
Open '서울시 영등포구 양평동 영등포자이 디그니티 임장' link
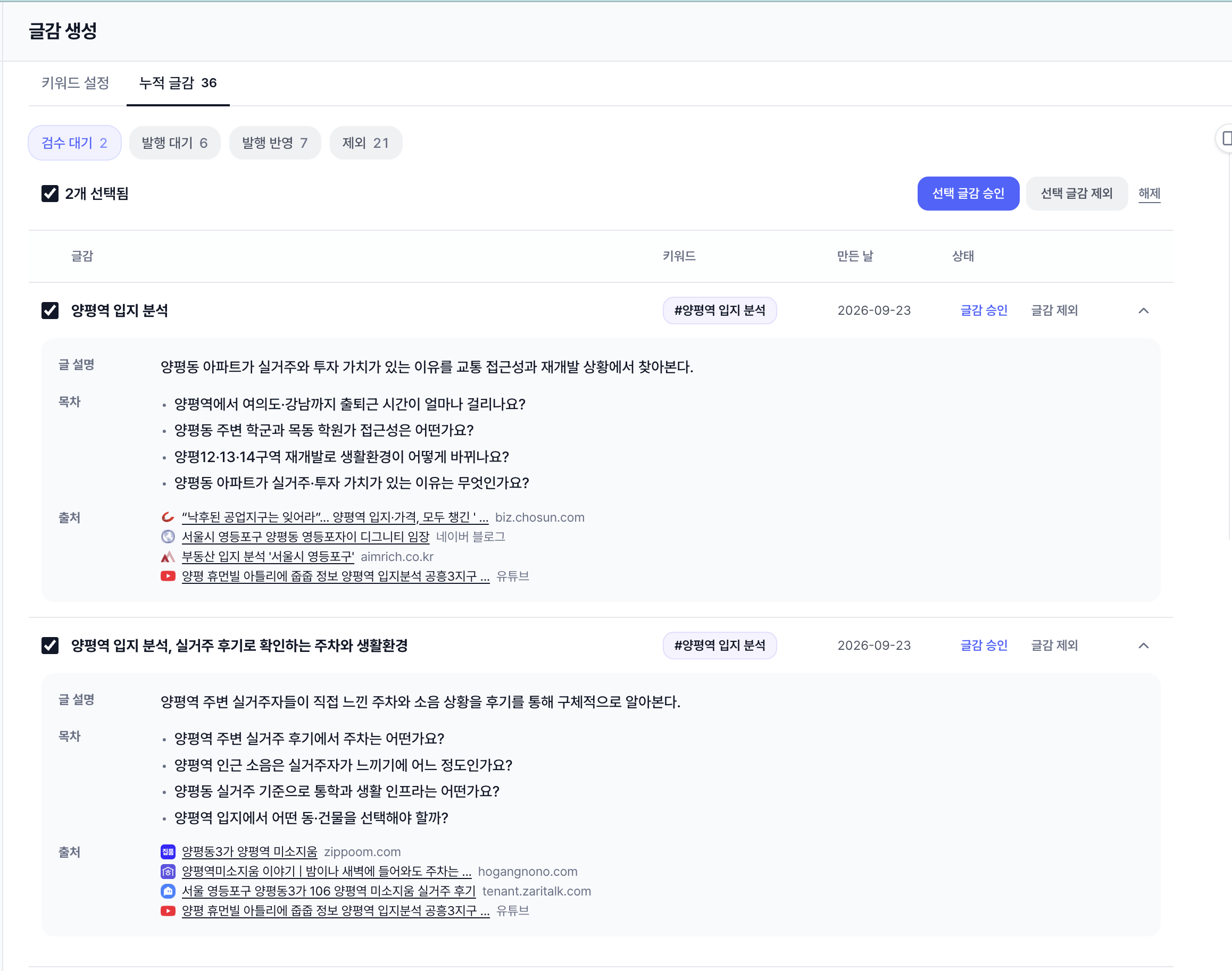[305, 537]
